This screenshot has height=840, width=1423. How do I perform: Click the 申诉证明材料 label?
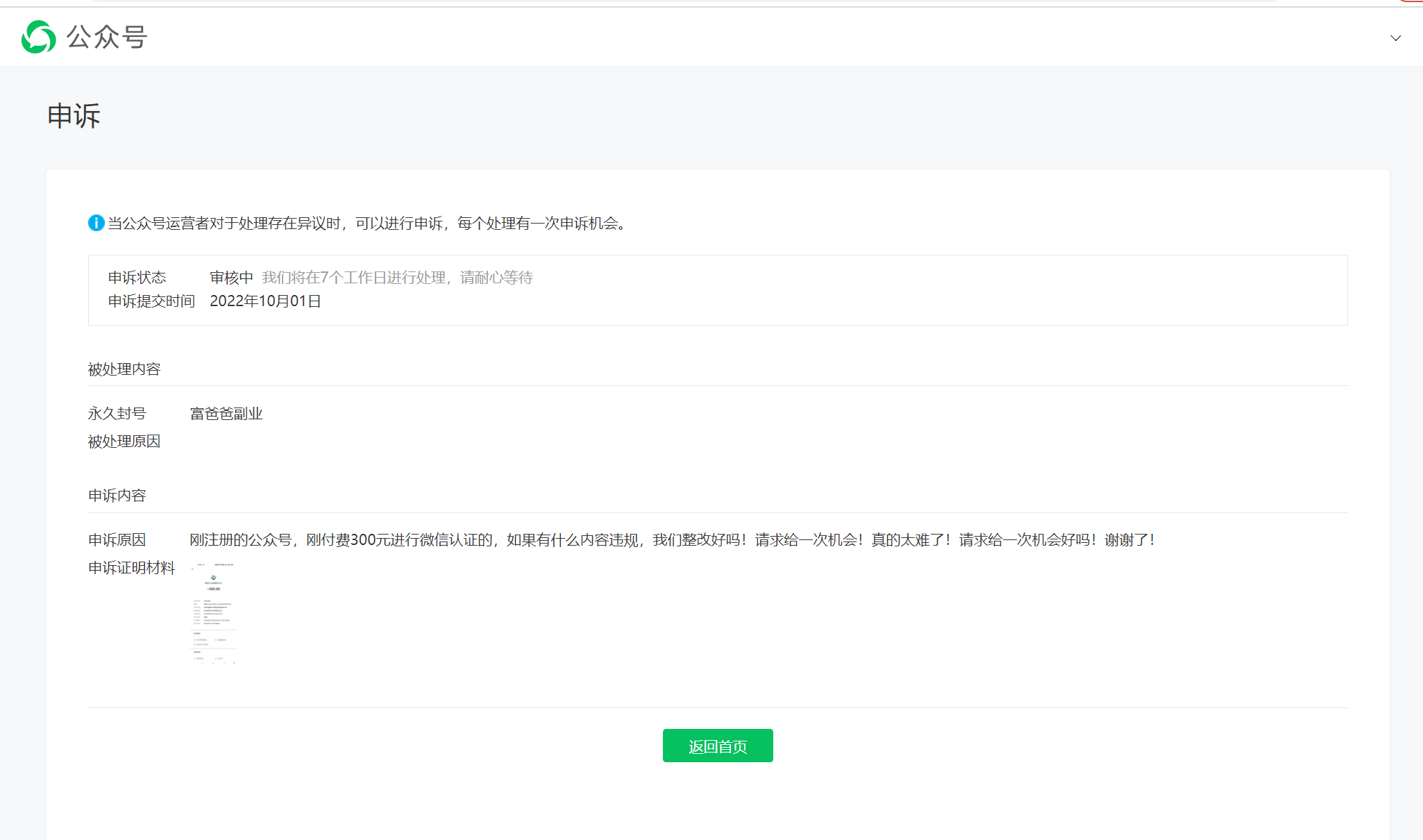(x=131, y=568)
